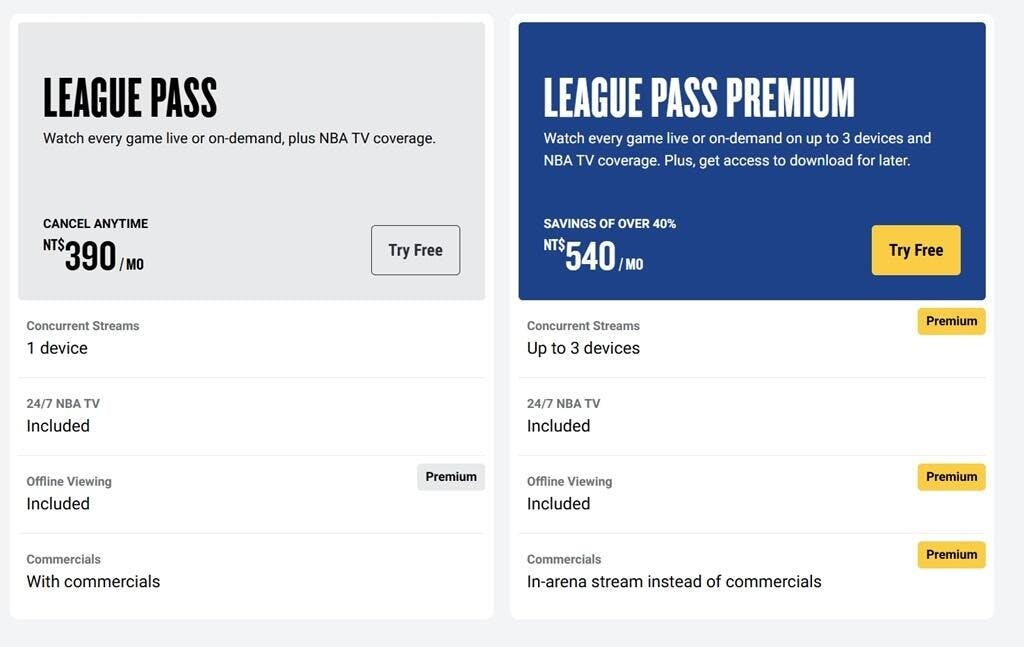This screenshot has height=647, width=1024.
Task: Click the "Up to 3 devices" value
Action: [x=583, y=348]
